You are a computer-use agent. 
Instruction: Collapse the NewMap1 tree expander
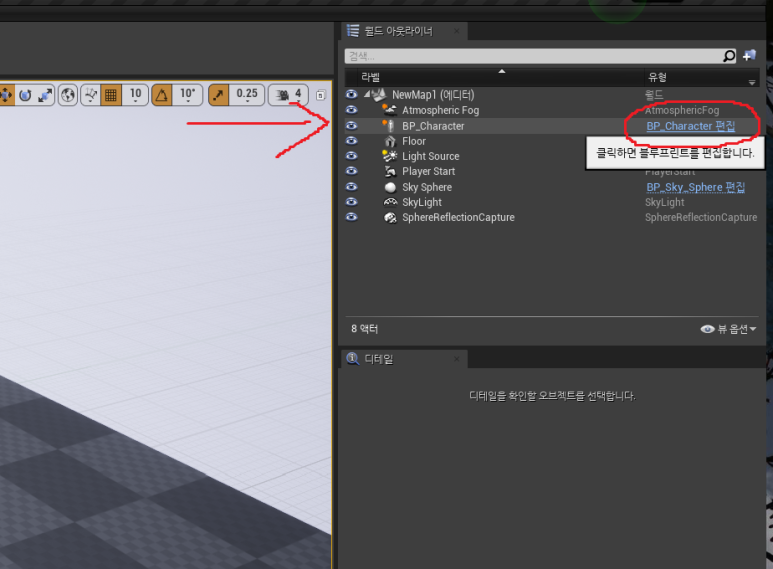[367, 94]
